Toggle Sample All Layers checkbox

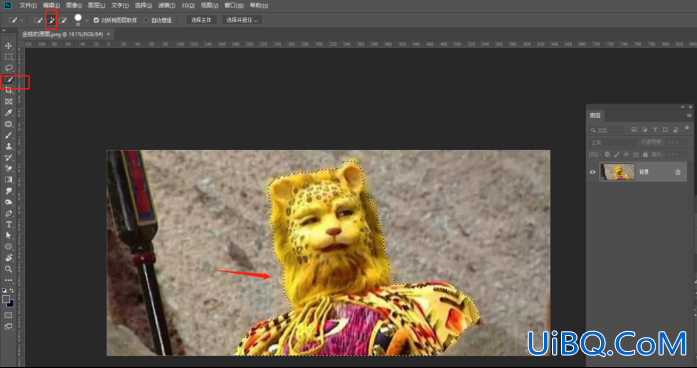tap(96, 20)
